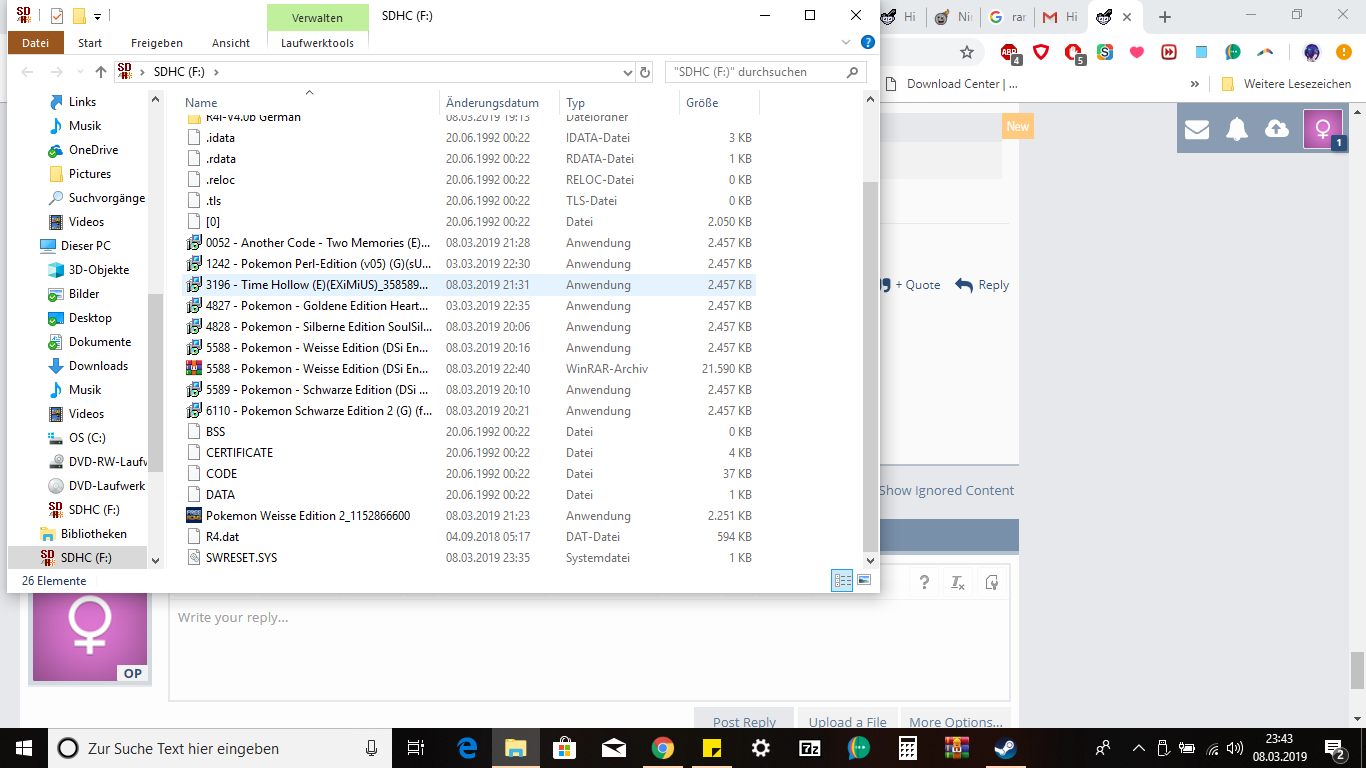Select Downloads in the navigation pane
Viewport: 1366px width, 768px height.
tap(98, 366)
